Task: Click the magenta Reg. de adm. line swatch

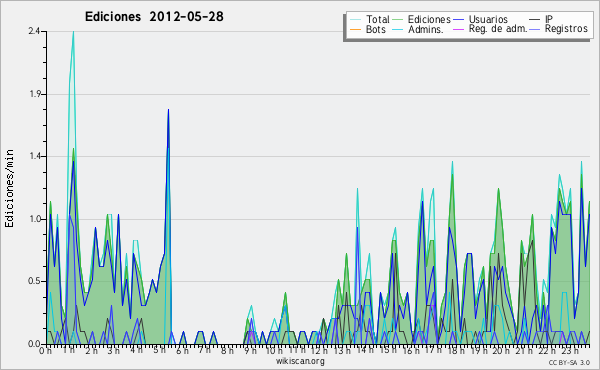Action: pos(459,29)
